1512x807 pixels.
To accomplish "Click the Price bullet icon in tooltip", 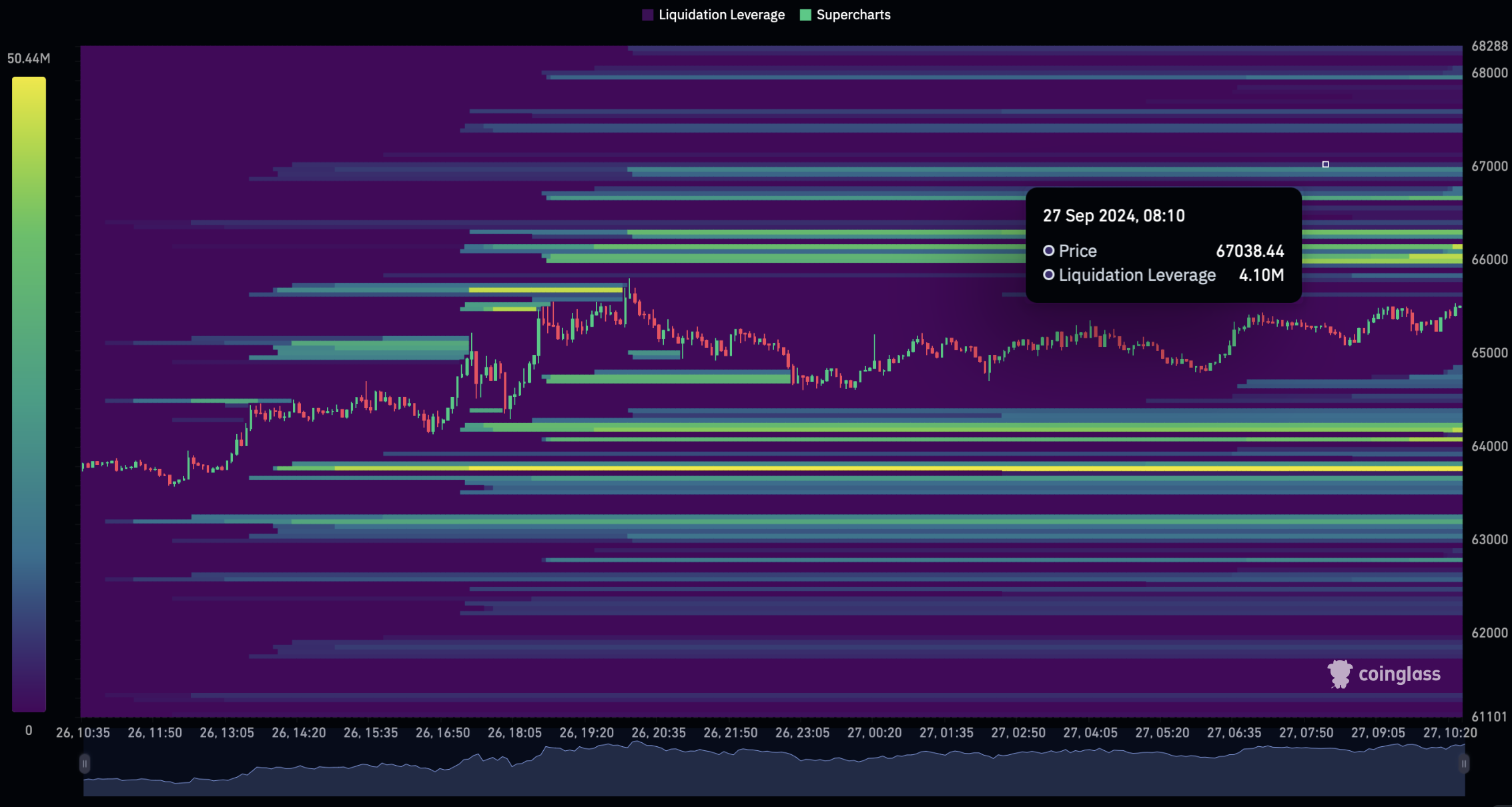I will pyautogui.click(x=1049, y=251).
